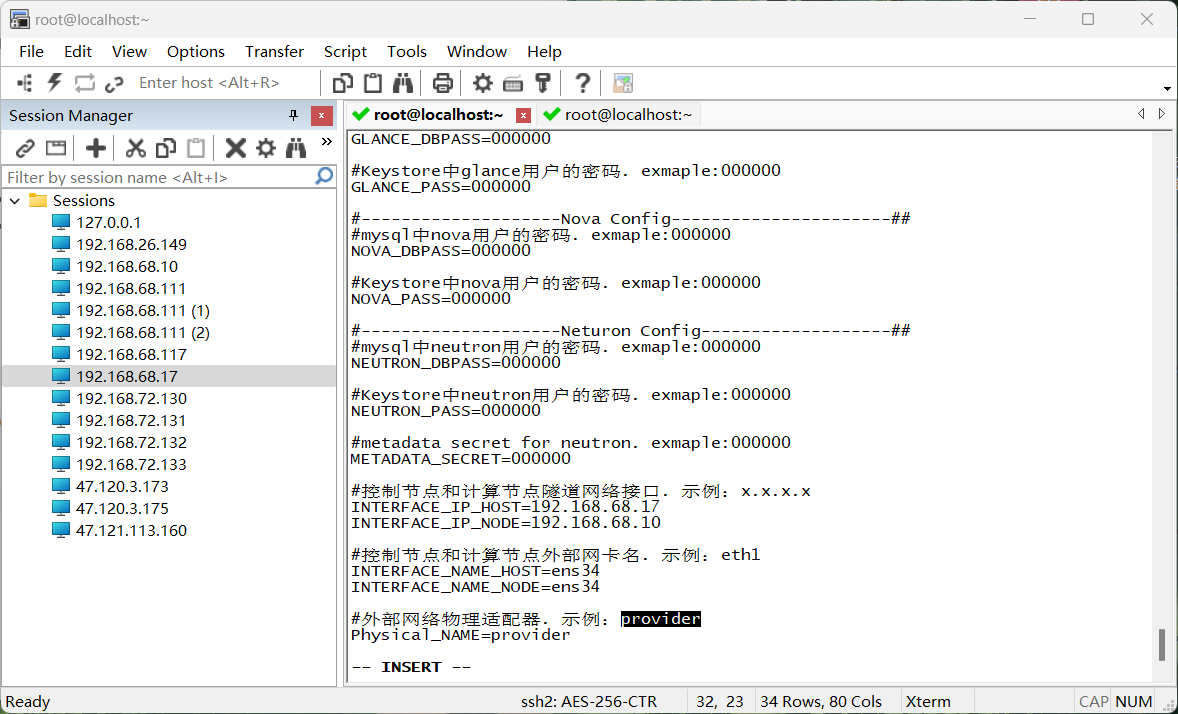Viewport: 1178px width, 714px height.
Task: Click the main toolbar Find binoculars icon
Action: 403,83
